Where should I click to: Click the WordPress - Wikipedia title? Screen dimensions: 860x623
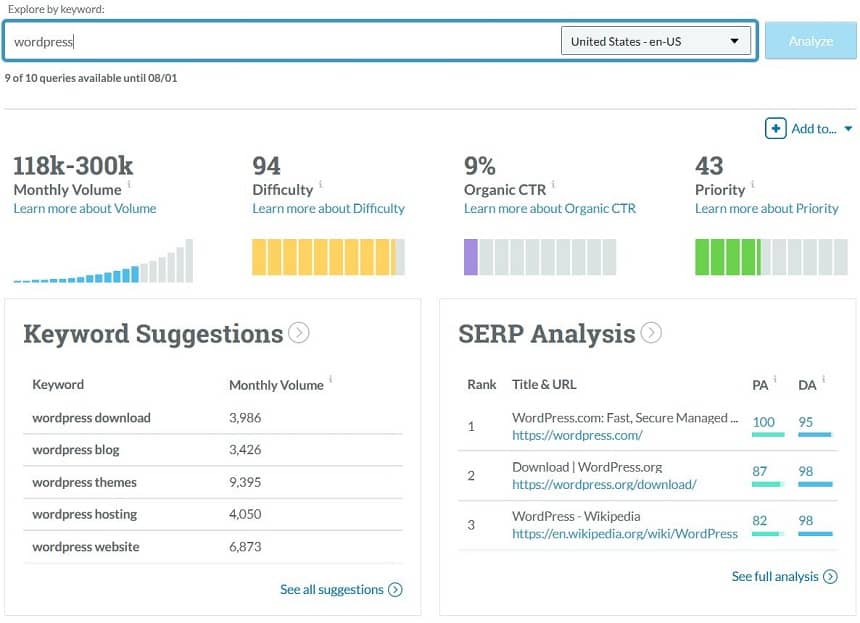[x=576, y=517]
